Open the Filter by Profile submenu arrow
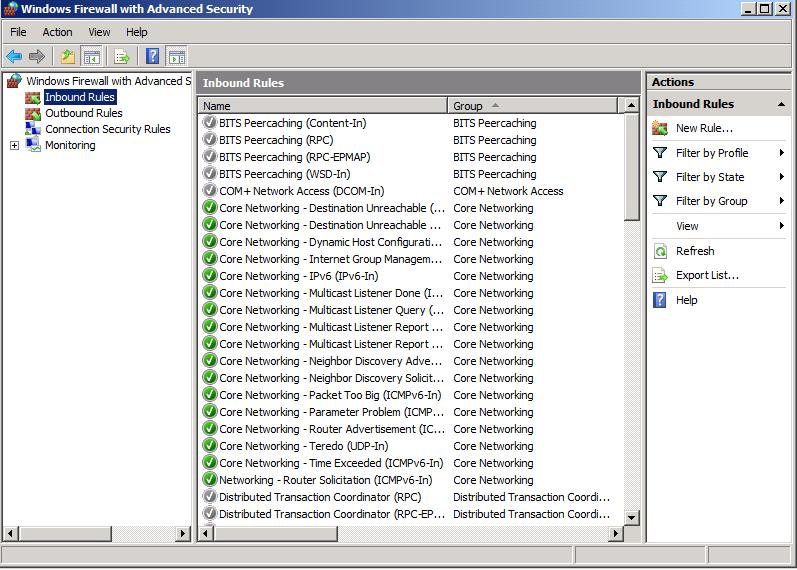Viewport: 797px width, 570px height. point(781,153)
